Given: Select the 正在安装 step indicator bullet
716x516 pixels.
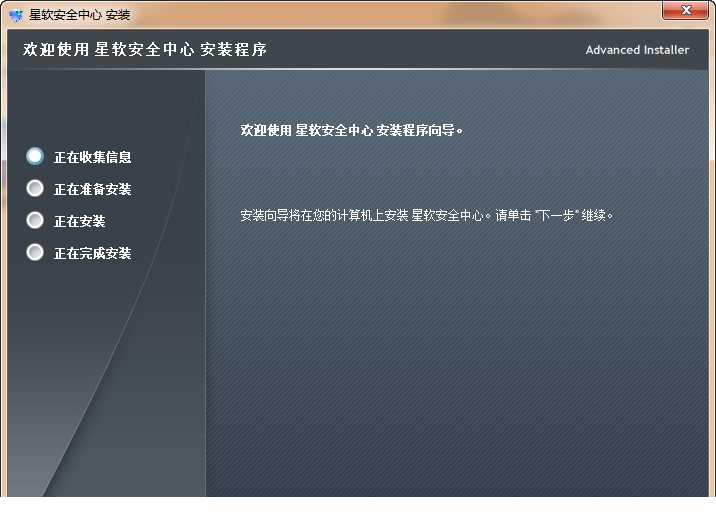Looking at the screenshot, I should (36, 220).
